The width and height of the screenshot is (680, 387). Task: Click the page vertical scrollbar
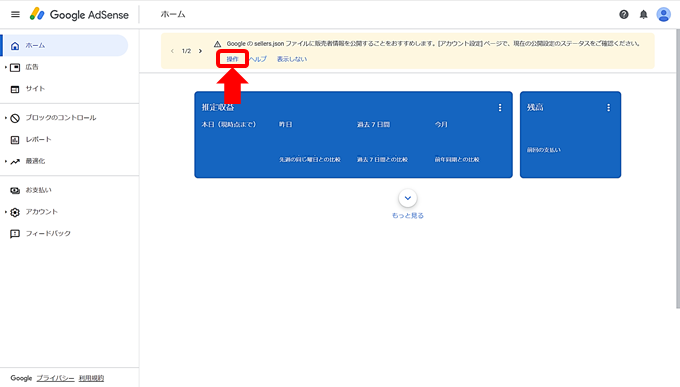click(677, 168)
